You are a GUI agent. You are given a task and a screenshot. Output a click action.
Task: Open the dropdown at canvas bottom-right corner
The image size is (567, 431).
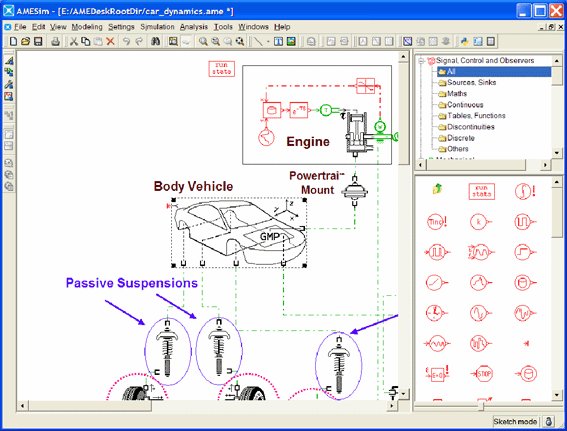click(403, 393)
